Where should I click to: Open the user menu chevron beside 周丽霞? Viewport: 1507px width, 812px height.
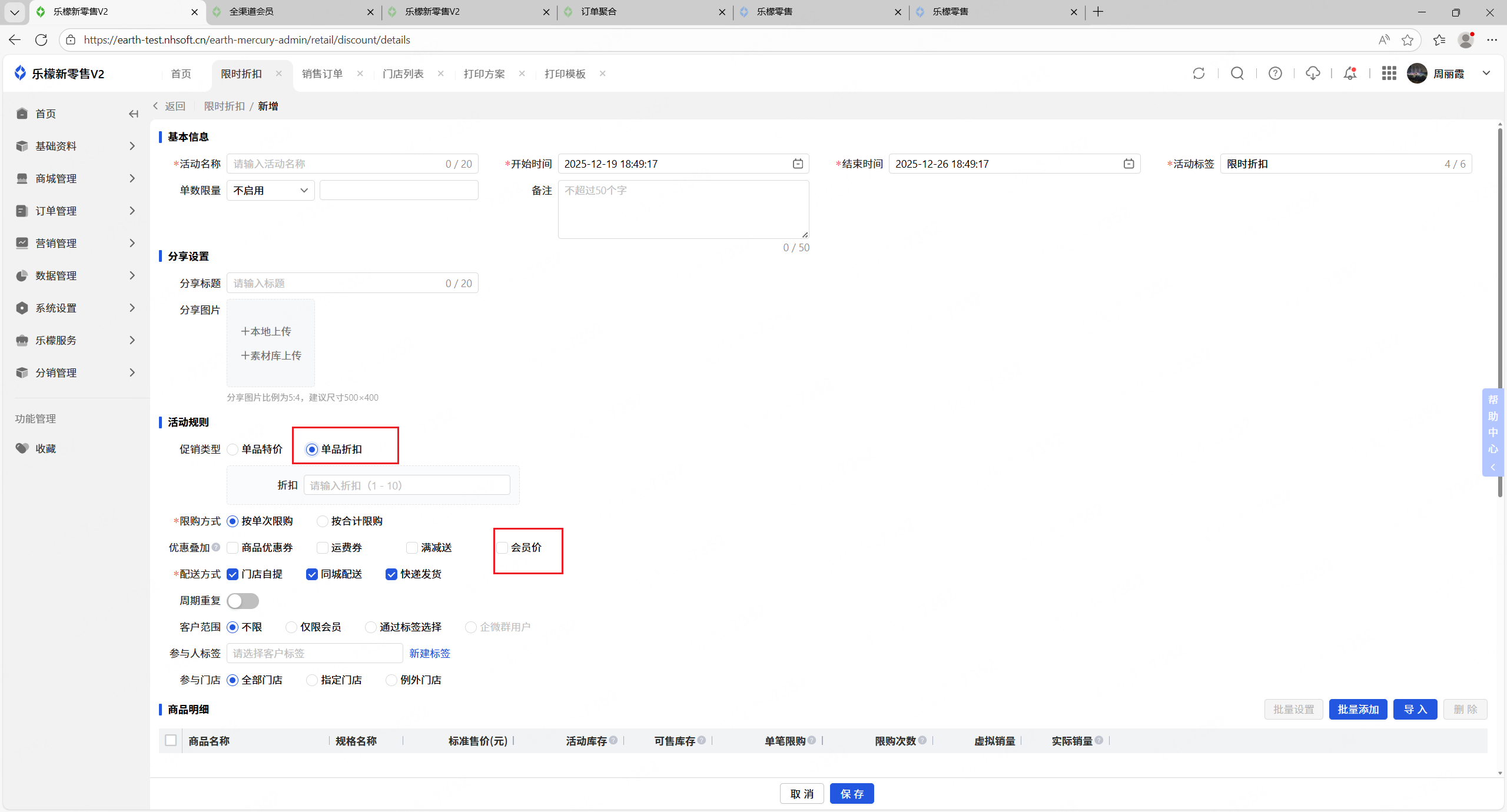(x=1486, y=74)
